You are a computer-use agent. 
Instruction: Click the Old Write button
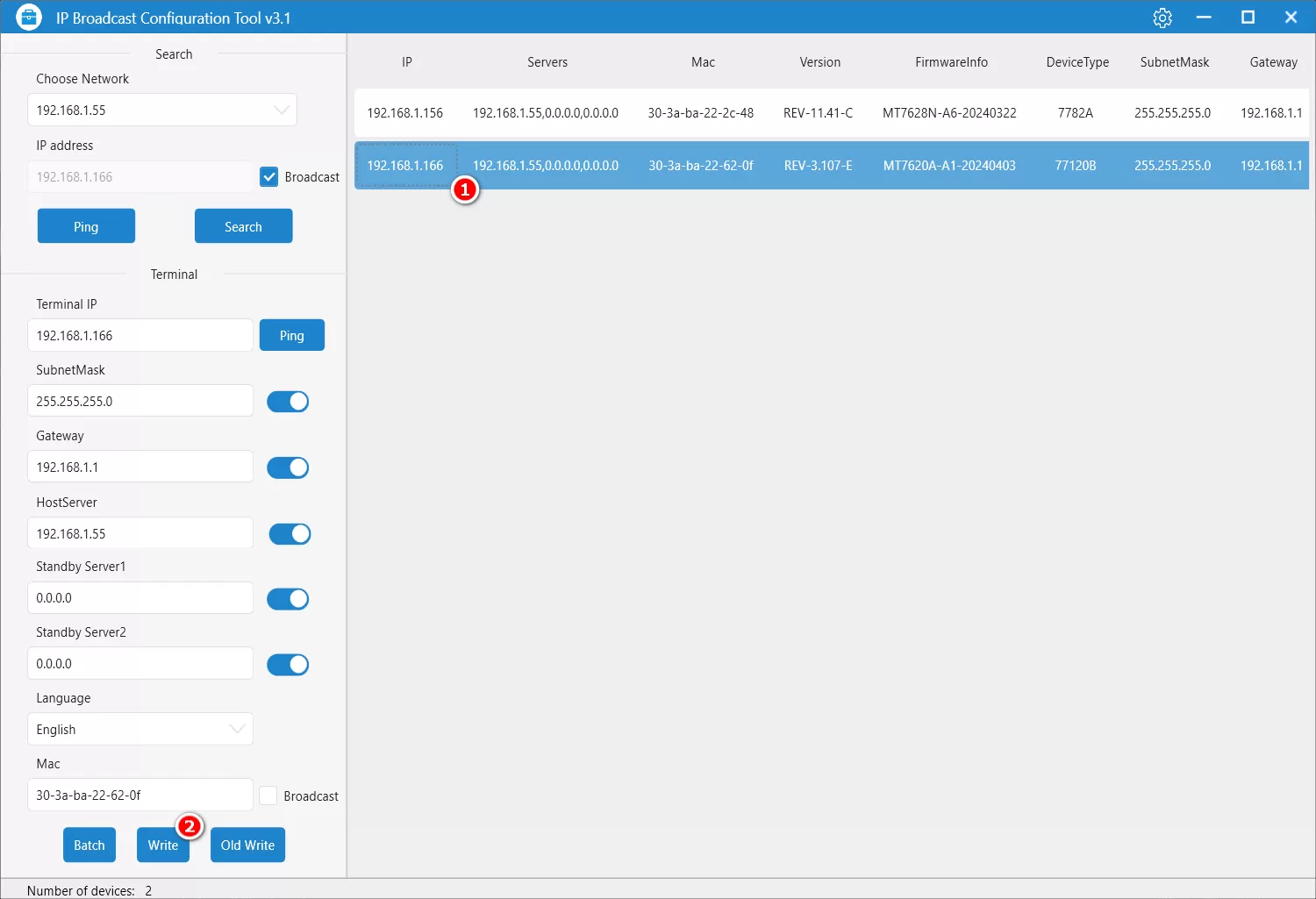tap(247, 845)
